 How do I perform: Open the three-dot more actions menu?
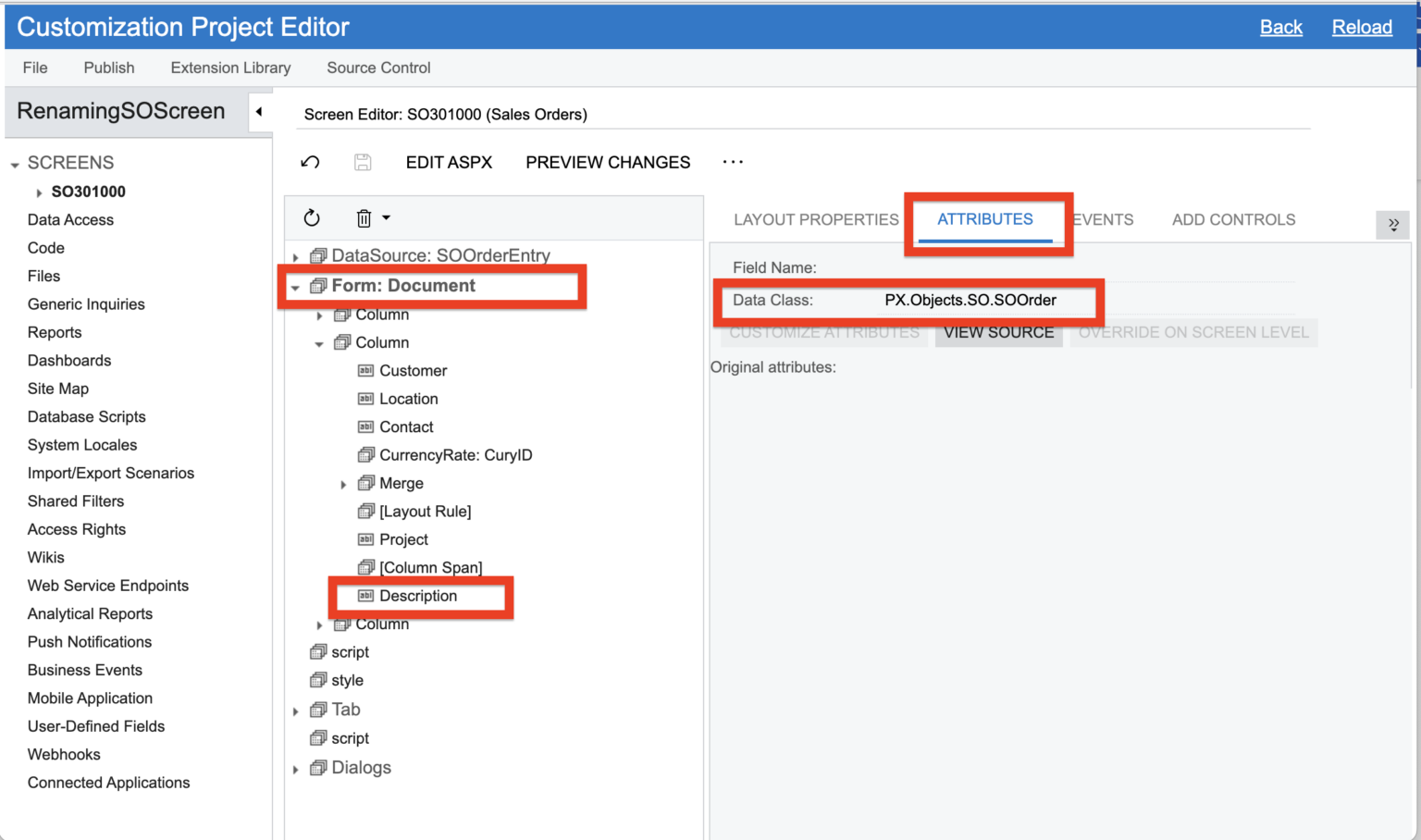733,162
